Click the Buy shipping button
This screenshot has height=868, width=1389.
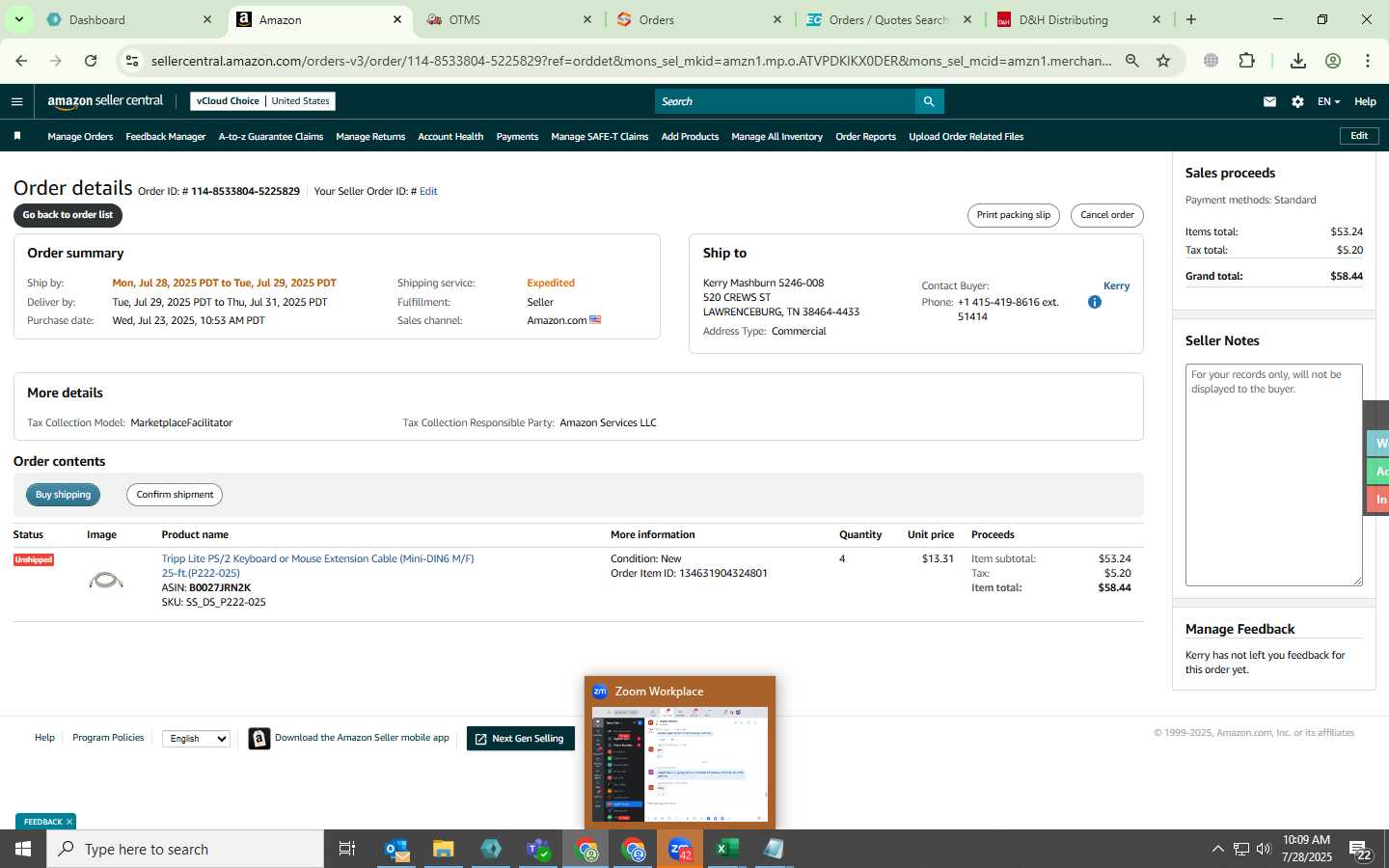63,495
